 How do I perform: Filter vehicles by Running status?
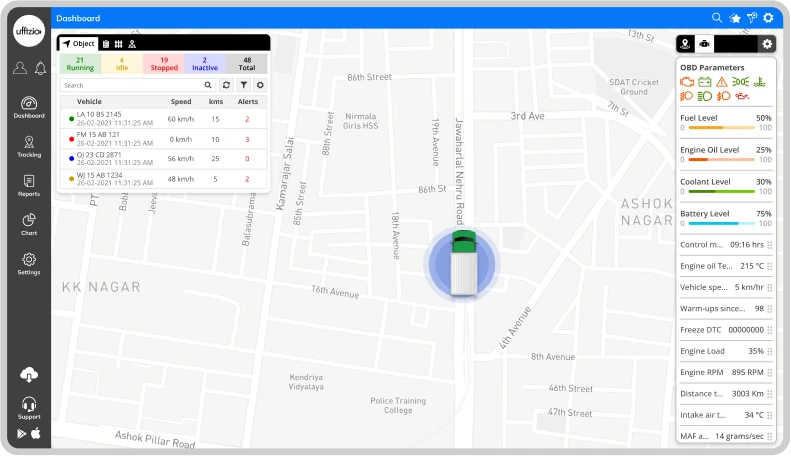[80, 64]
